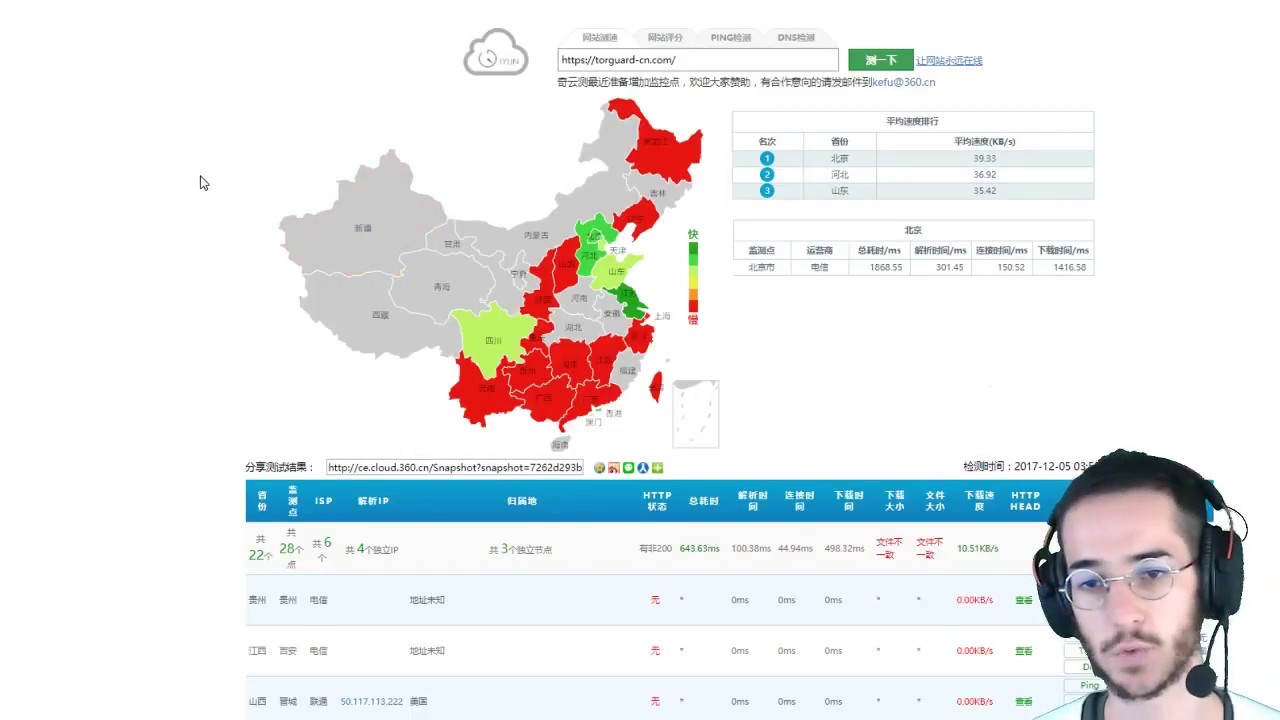Click rank 2 badge for 河北
Screen dimensions: 1280x720
767,174
